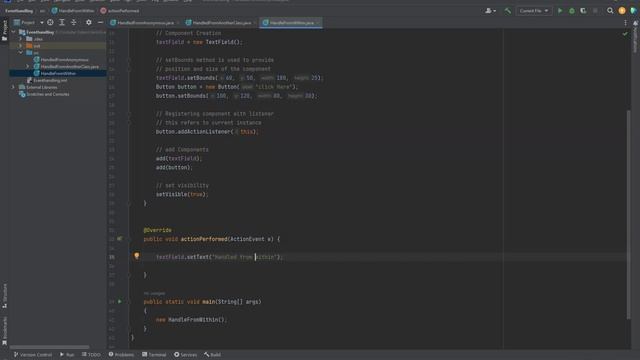This screenshot has width=640, height=360.
Task: Open the teal plugin icon at top right
Action: click(633, 11)
